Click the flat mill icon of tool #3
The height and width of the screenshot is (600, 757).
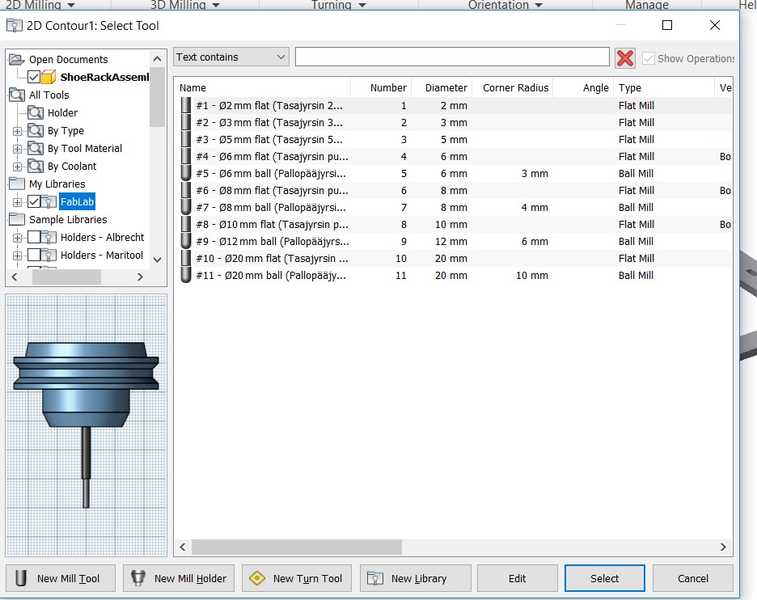186,140
